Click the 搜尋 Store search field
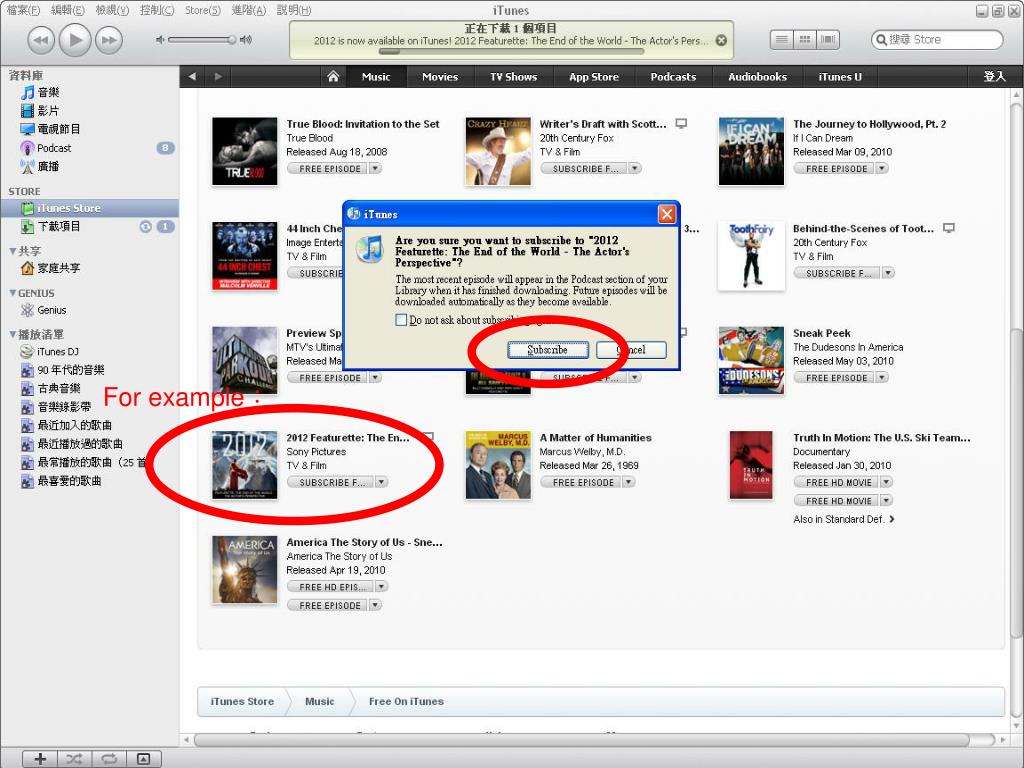Screen dimensions: 1024x768 click(937, 40)
